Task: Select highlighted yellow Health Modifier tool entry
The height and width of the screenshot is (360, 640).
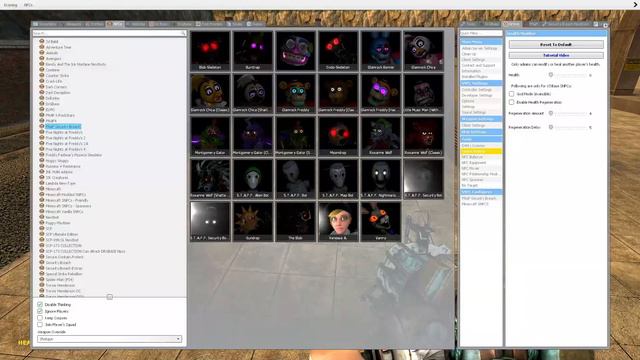Action: coord(481,151)
